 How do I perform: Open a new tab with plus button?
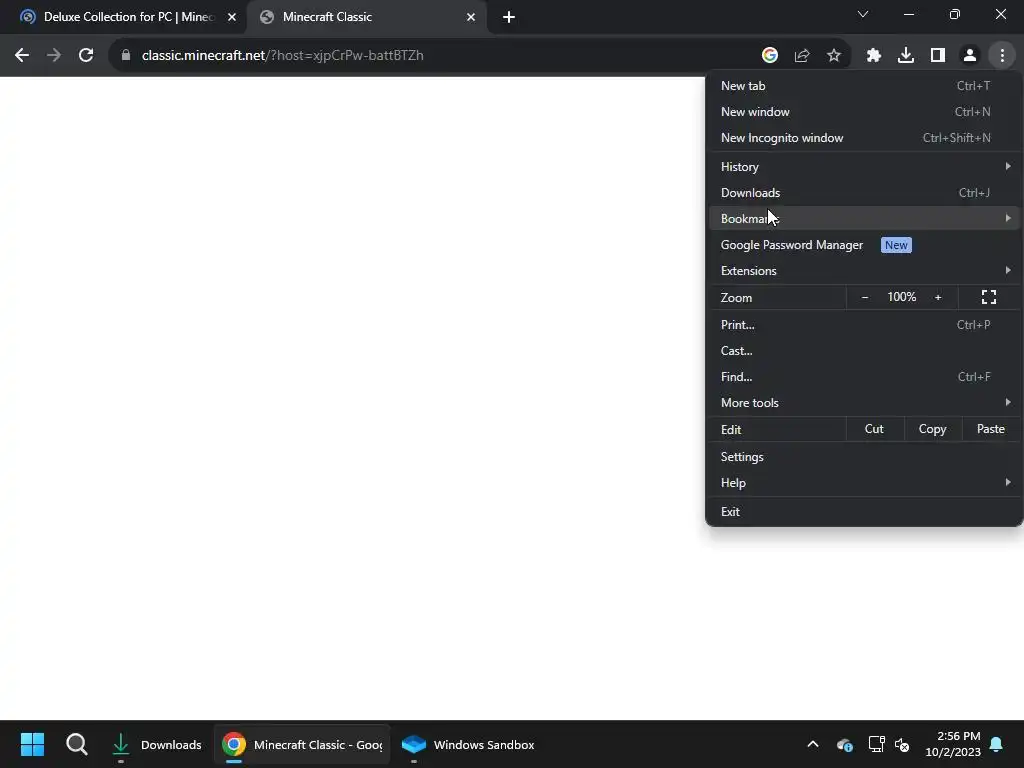tap(509, 17)
